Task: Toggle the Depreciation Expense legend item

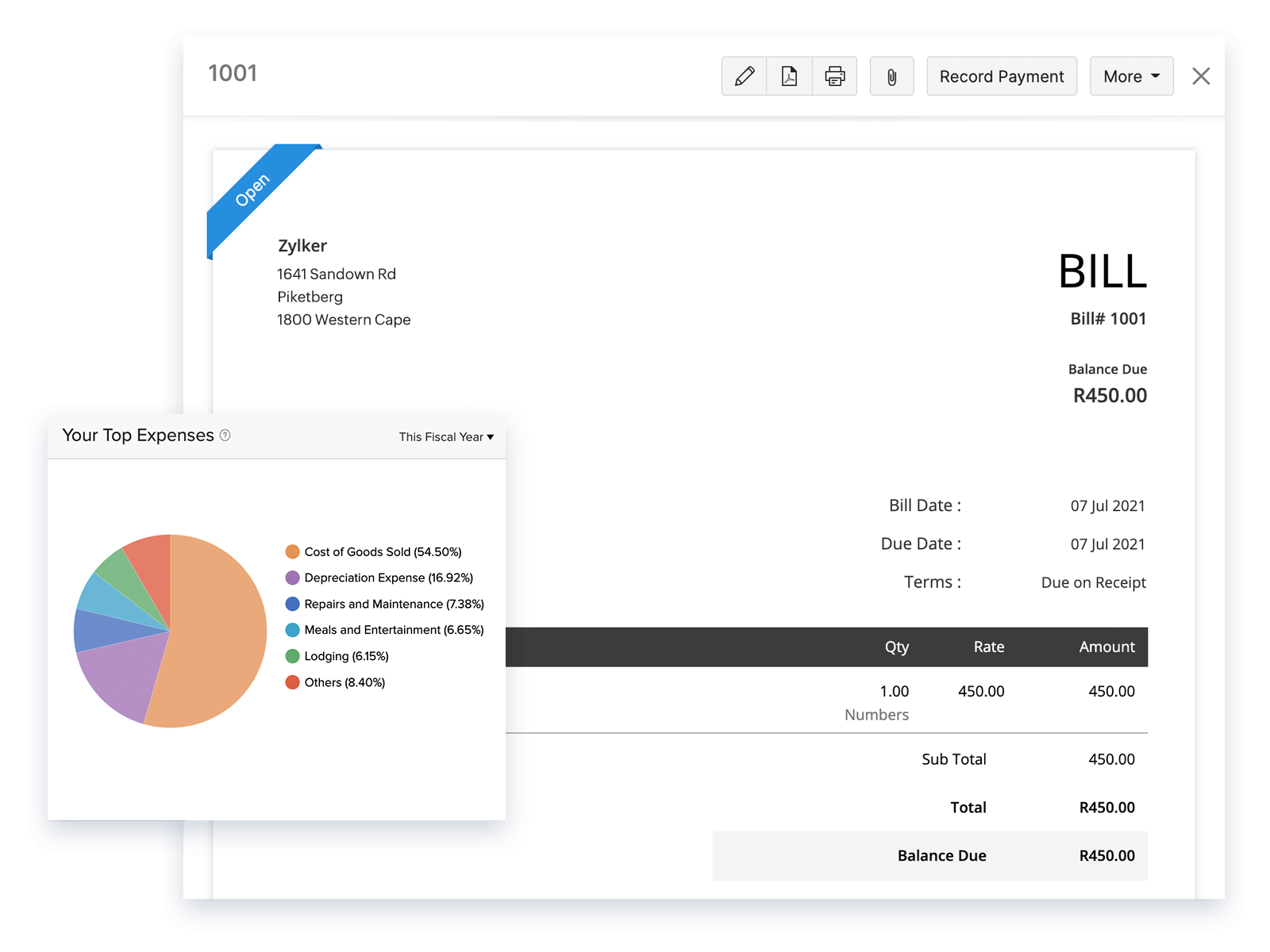Action: (389, 578)
